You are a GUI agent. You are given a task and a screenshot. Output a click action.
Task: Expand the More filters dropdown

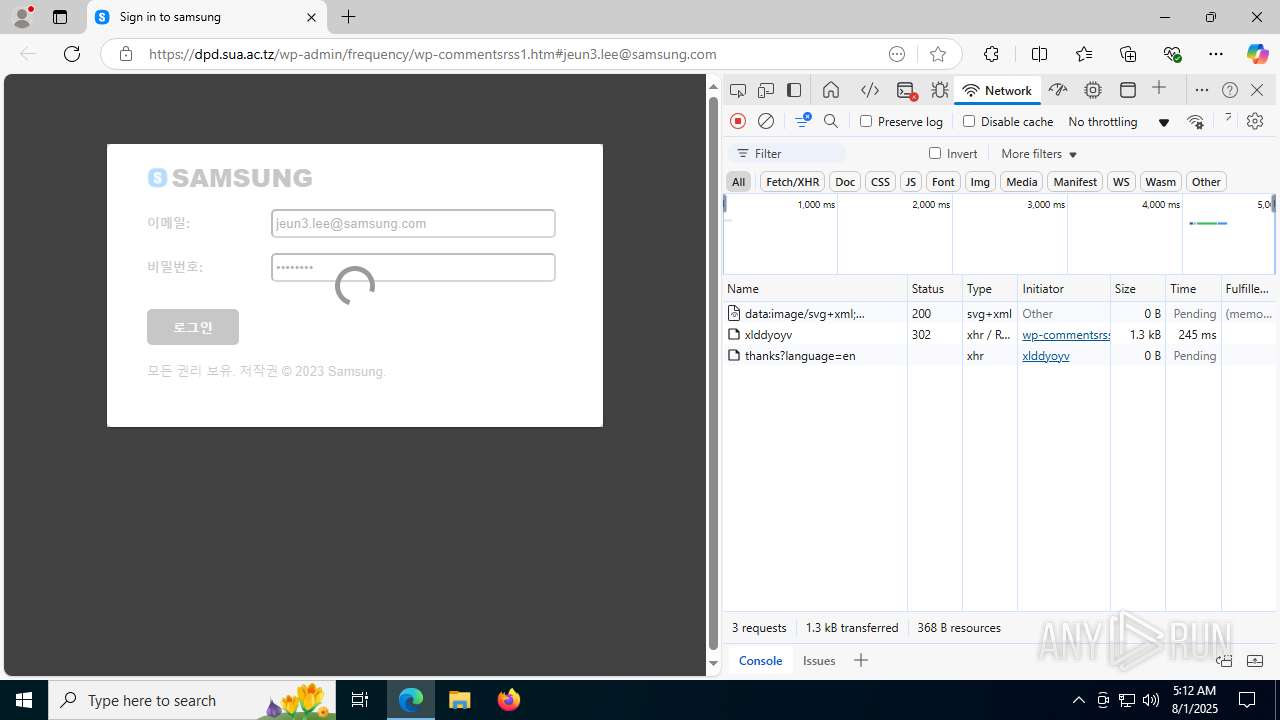point(1039,154)
